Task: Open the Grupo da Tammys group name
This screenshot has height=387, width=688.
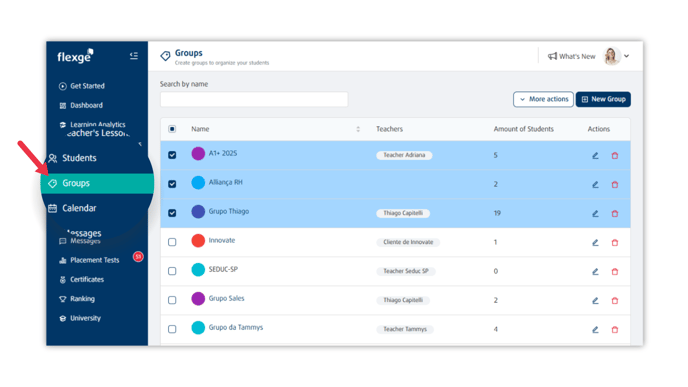Action: tap(236, 327)
